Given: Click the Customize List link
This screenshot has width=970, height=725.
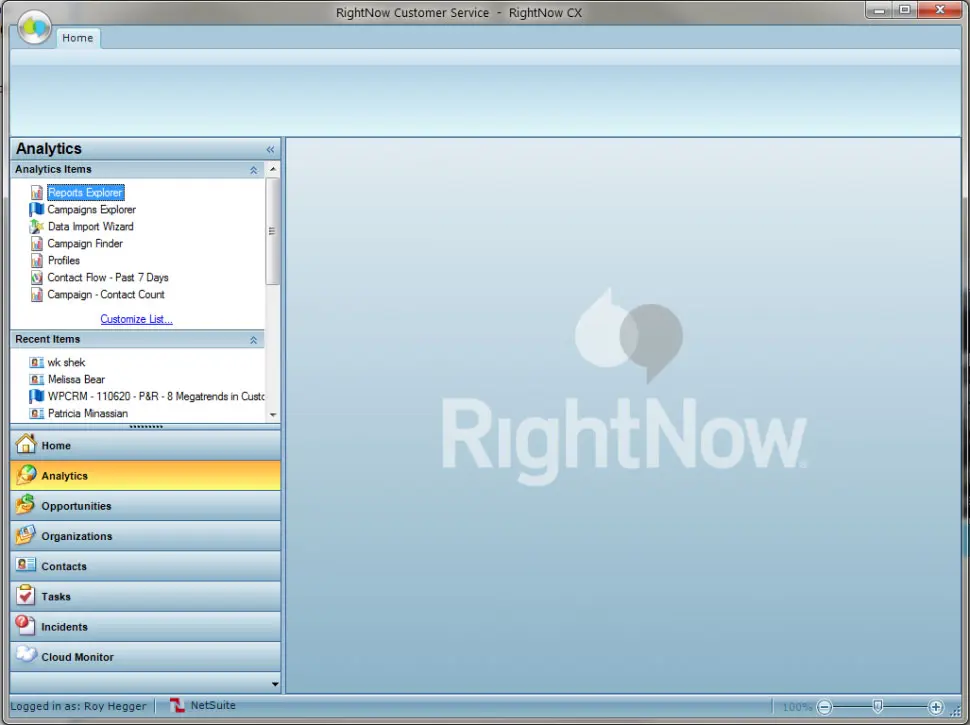Looking at the screenshot, I should [x=136, y=320].
